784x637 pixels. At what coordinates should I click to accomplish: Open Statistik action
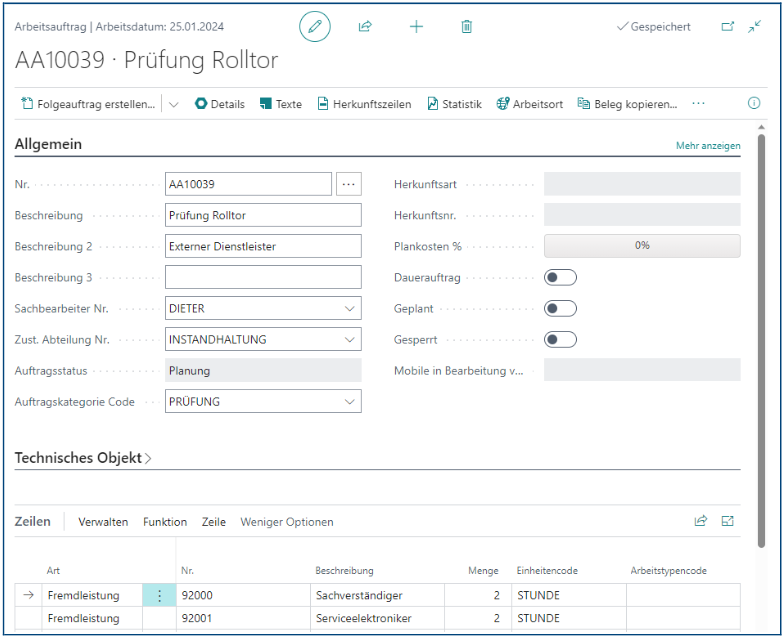point(454,104)
